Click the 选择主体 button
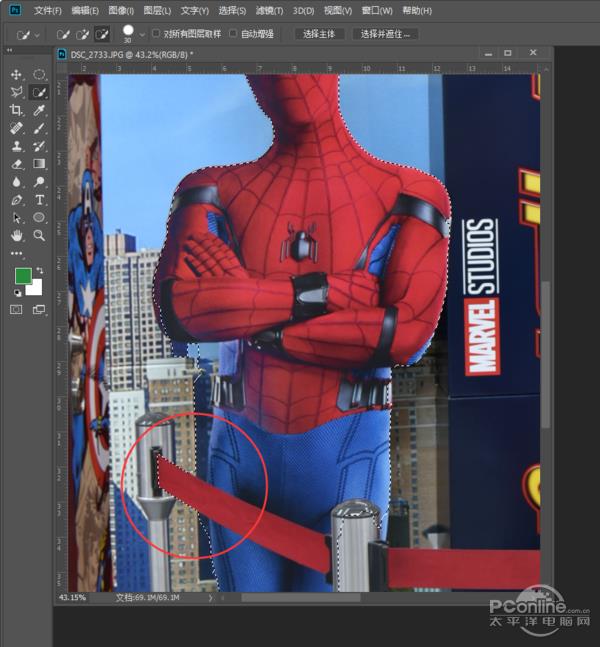The image size is (600, 647). coord(319,34)
